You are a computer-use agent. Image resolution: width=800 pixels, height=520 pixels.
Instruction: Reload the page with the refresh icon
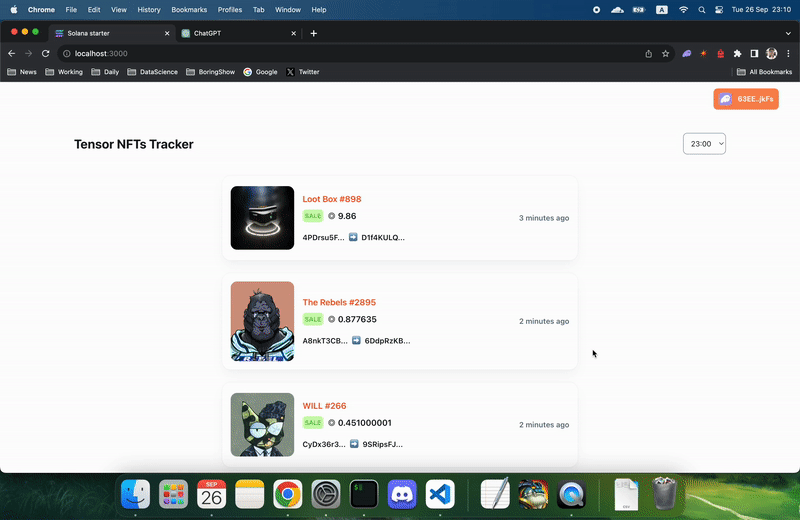point(45,53)
